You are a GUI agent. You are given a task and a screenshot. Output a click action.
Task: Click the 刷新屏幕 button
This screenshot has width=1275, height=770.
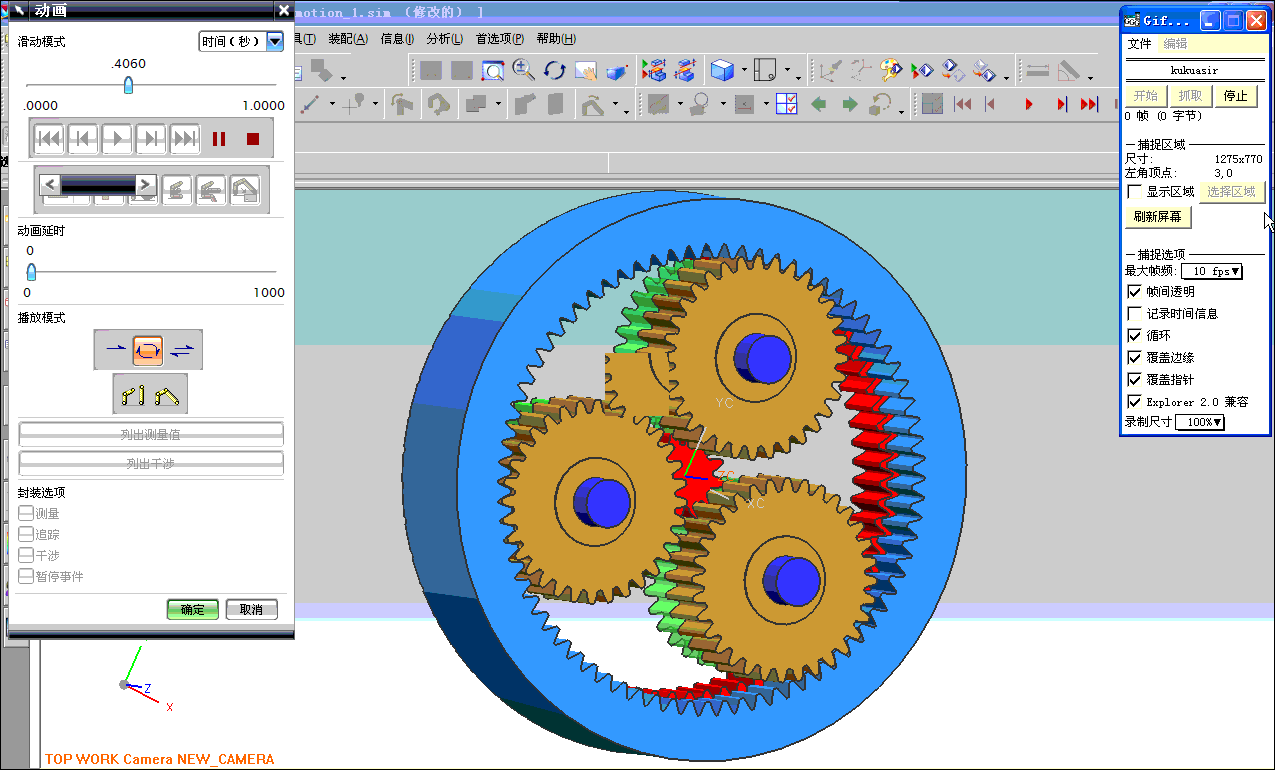1157,217
